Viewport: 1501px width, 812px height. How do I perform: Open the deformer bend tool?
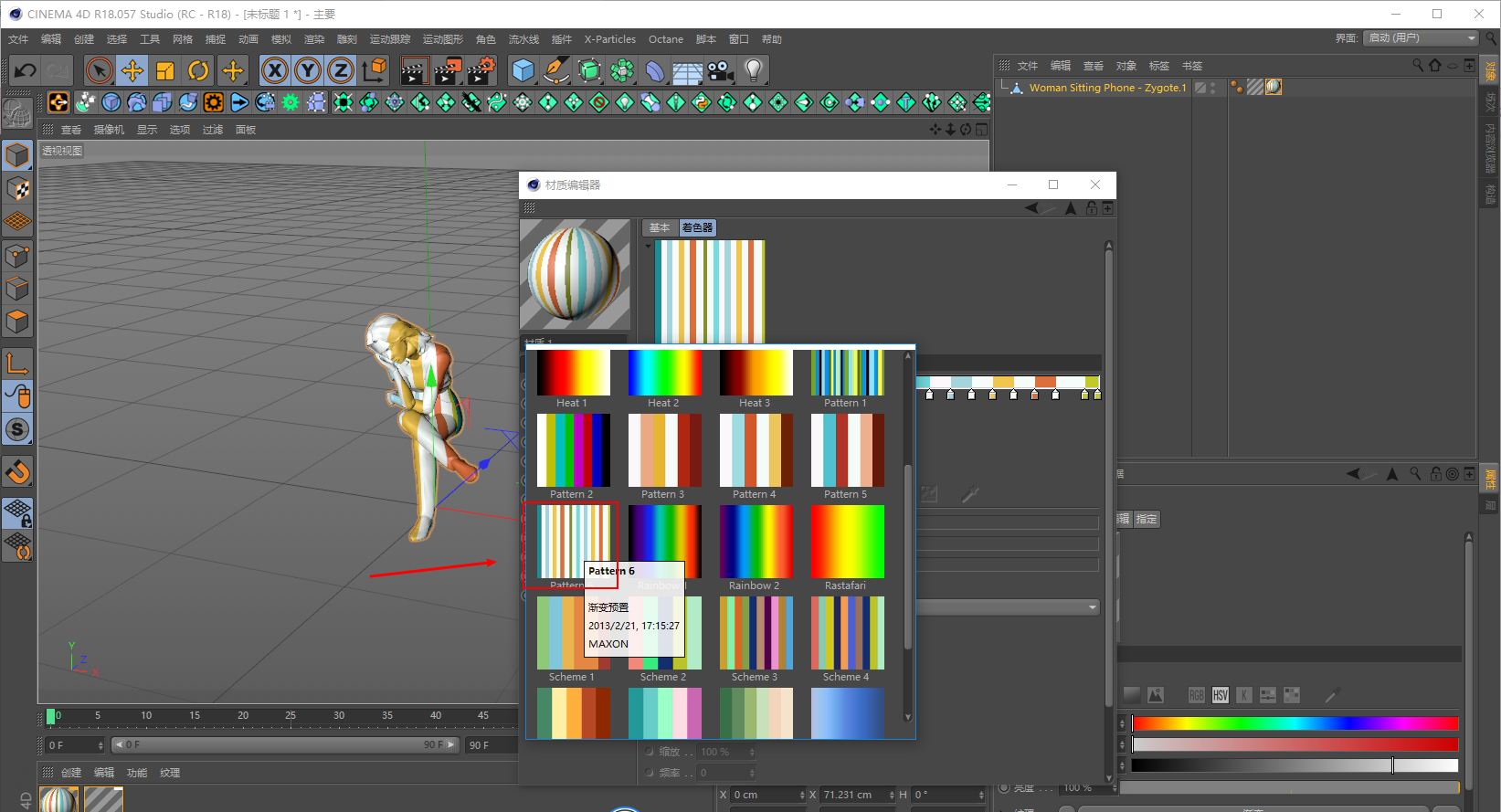655,70
